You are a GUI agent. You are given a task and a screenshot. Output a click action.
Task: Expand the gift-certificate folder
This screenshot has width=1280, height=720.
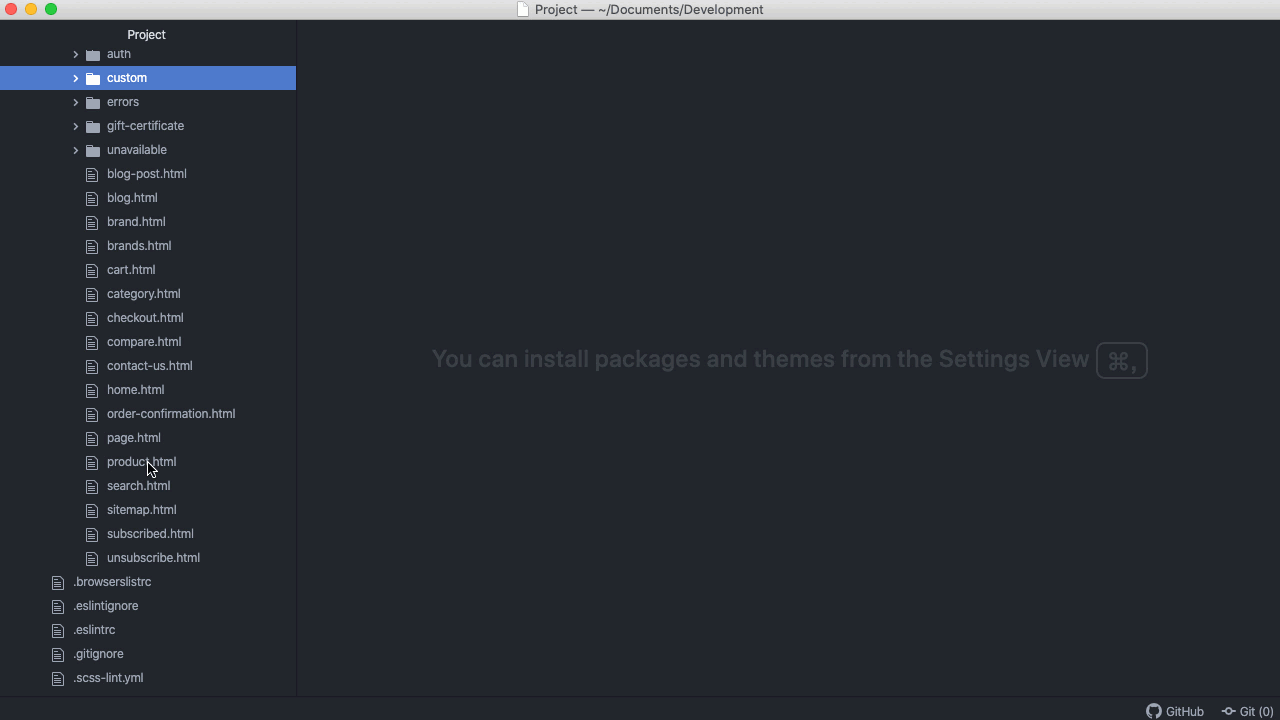click(75, 125)
